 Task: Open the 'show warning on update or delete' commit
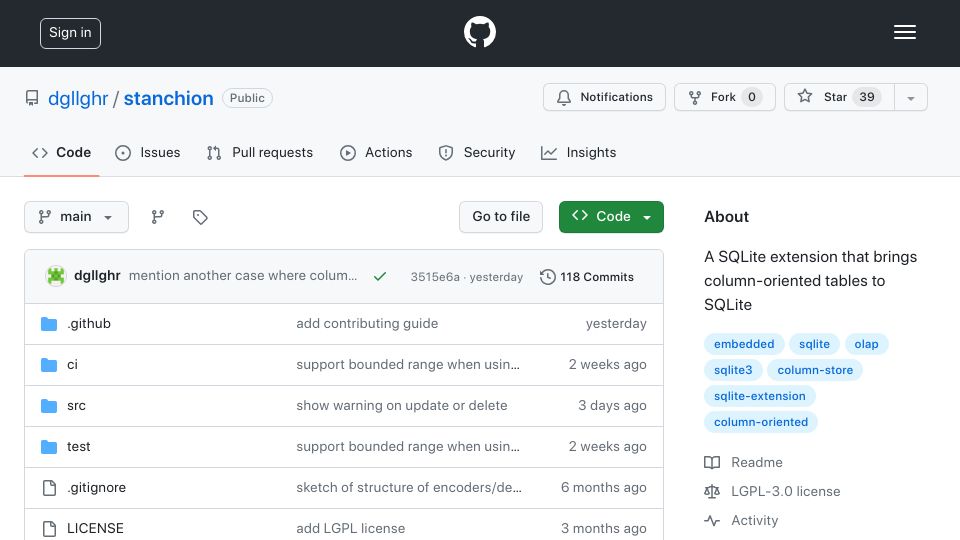pos(402,405)
